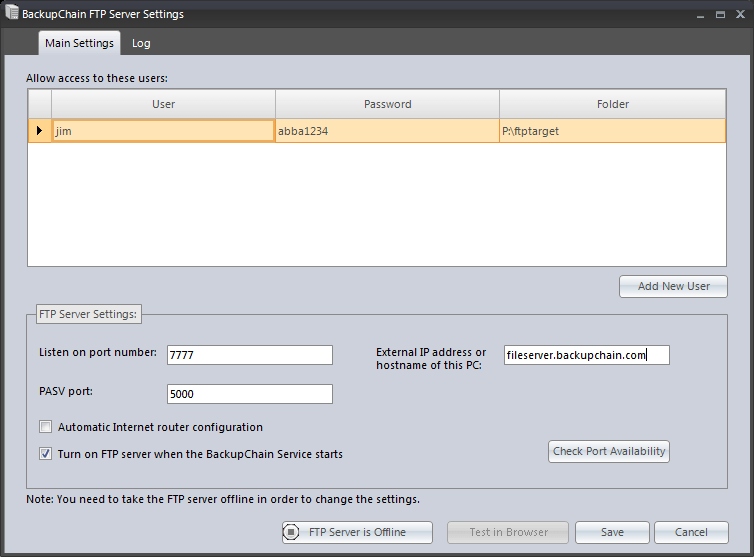Select the folder cell 'P:\ftptarget'
This screenshot has width=754, height=557.
[613, 131]
